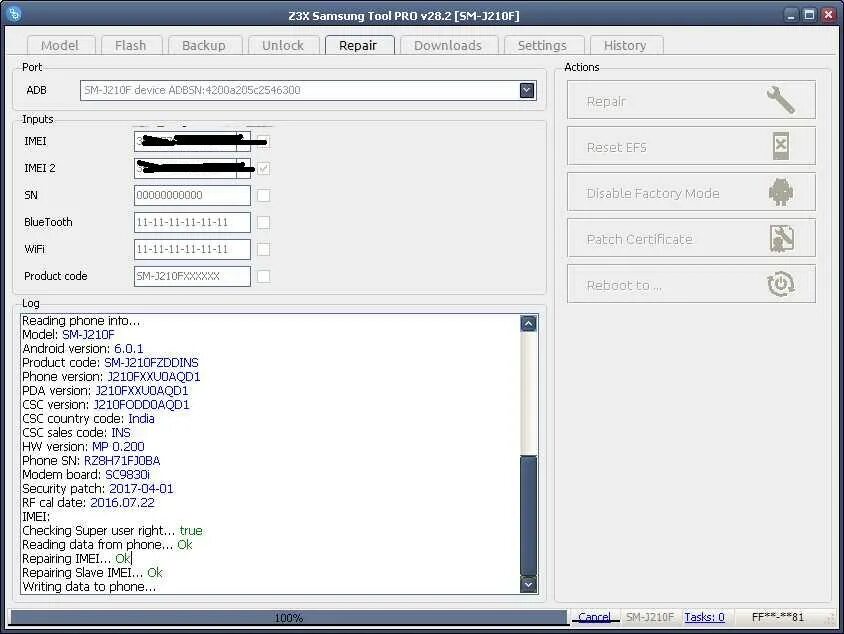Click the Repair action button

(x=691, y=100)
